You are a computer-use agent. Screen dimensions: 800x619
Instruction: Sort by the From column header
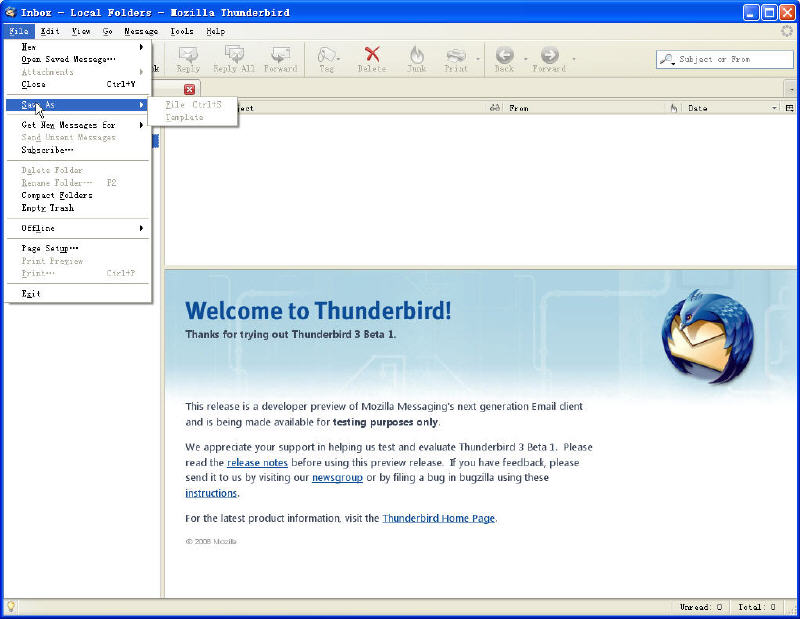[584, 108]
